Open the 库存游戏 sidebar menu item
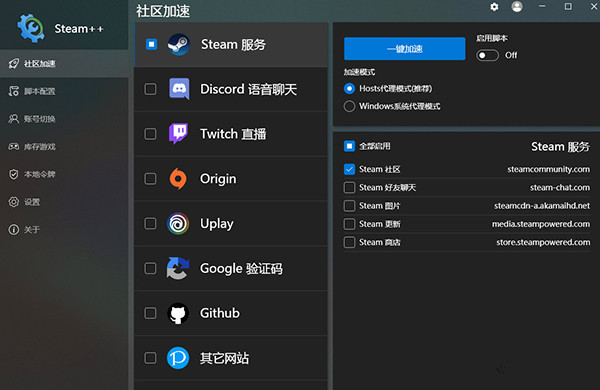 pyautogui.click(x=64, y=147)
